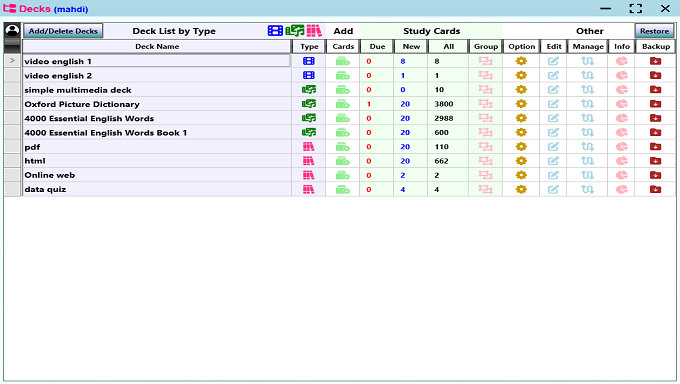Add cards to Oxford Picture Dictionary deck
Viewport: 680px width, 384px height.
pos(343,104)
